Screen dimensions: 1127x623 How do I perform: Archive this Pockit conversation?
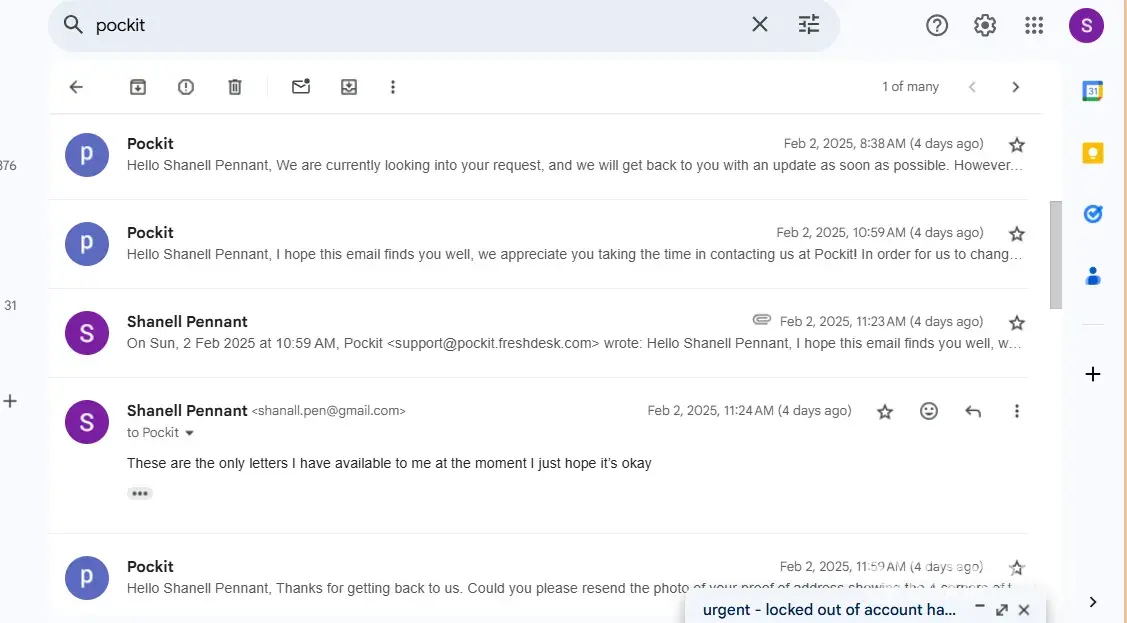click(138, 87)
